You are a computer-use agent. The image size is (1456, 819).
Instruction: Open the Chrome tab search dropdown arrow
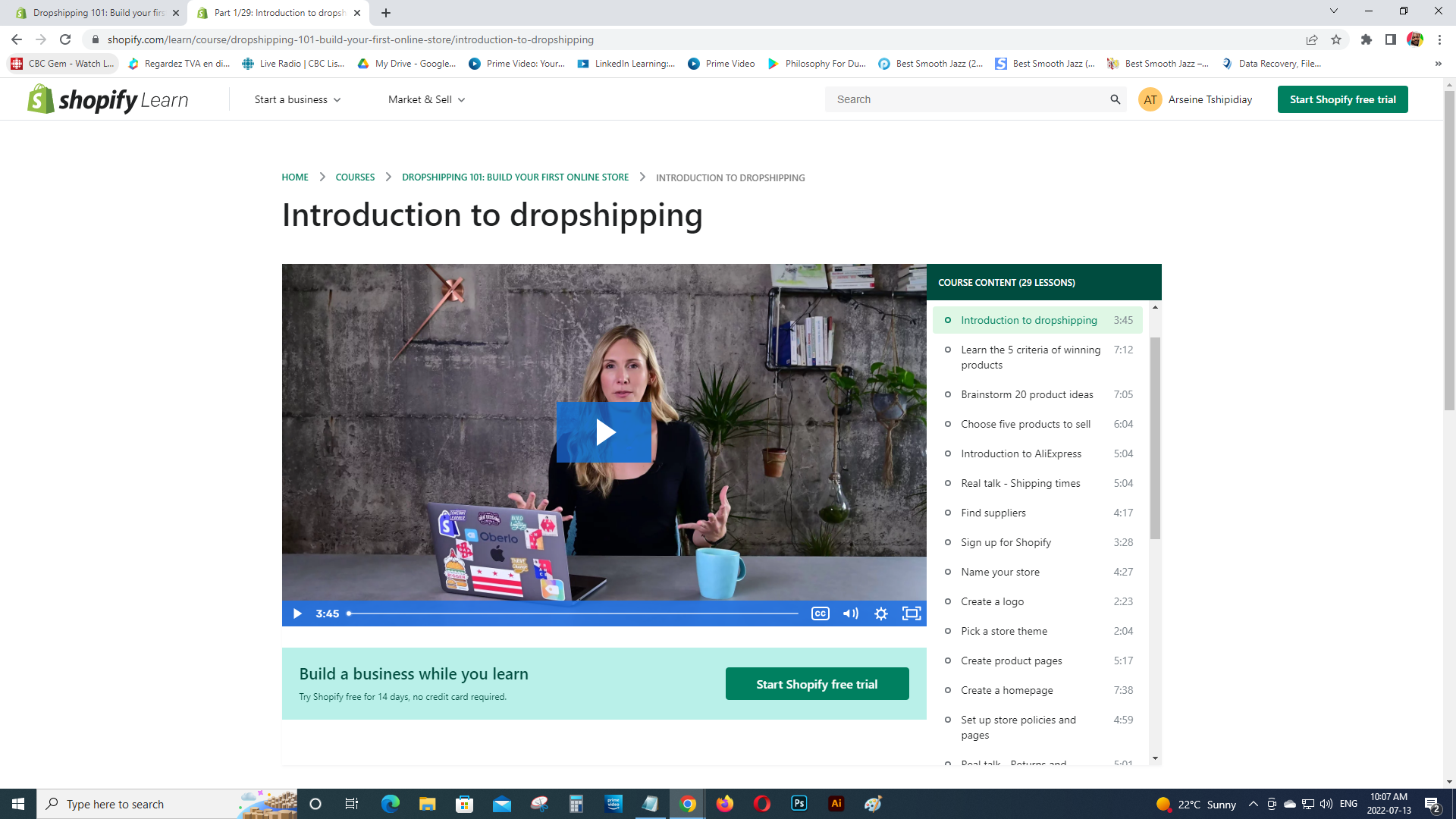(1333, 11)
